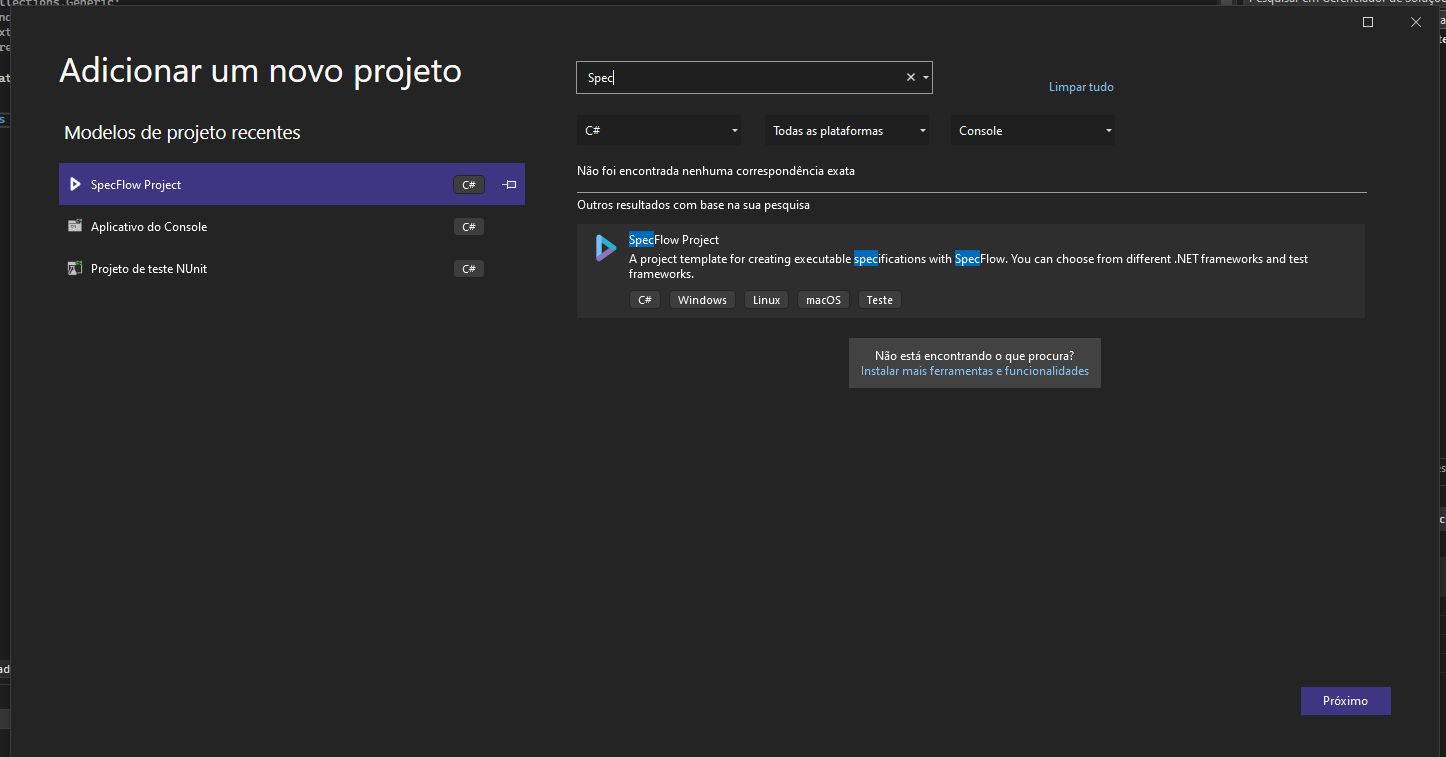Click C# badge on Projeto de teste NUnit row
Viewport: 1446px width, 757px height.
click(469, 269)
